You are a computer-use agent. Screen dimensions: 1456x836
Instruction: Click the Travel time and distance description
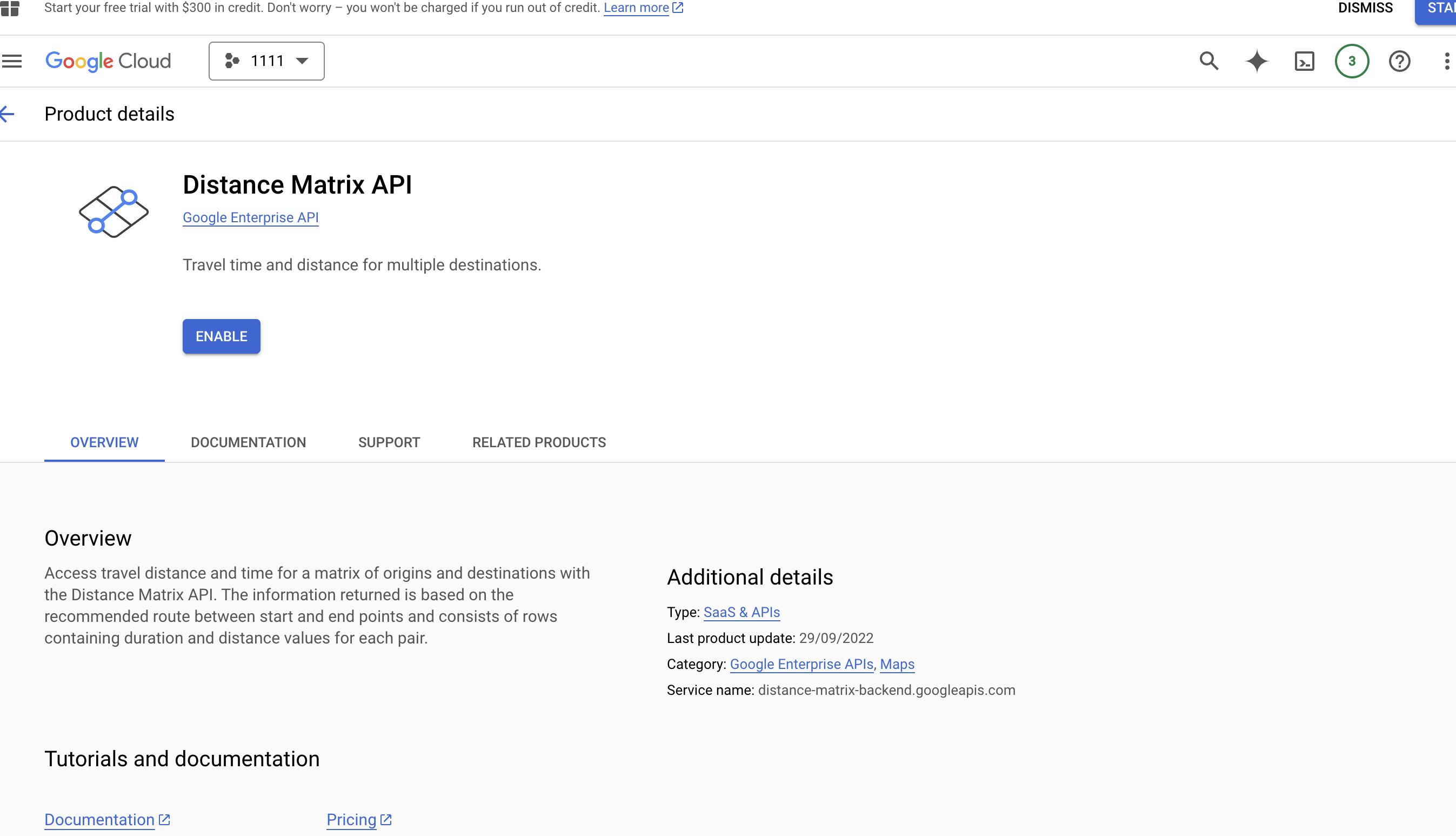tap(362, 266)
